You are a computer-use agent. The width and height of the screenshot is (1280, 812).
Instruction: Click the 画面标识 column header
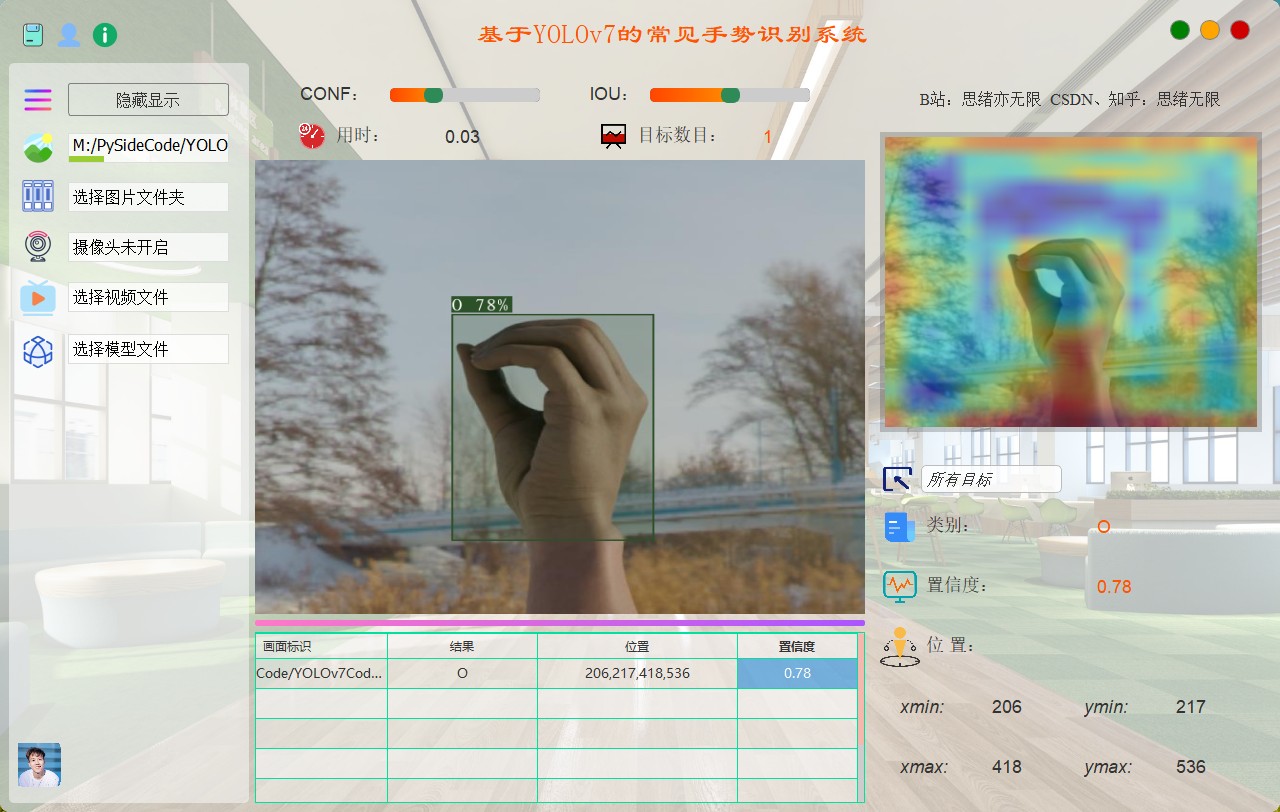[x=322, y=646]
